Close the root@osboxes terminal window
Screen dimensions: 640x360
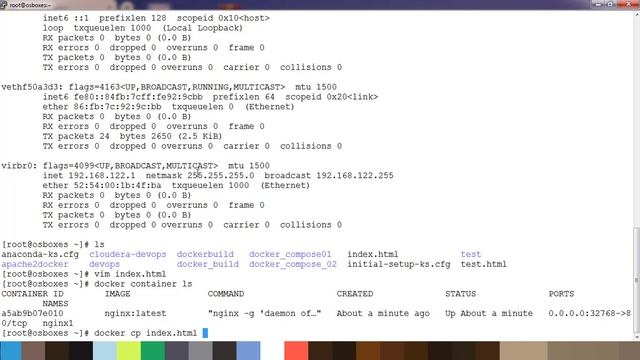click(x=628, y=4)
